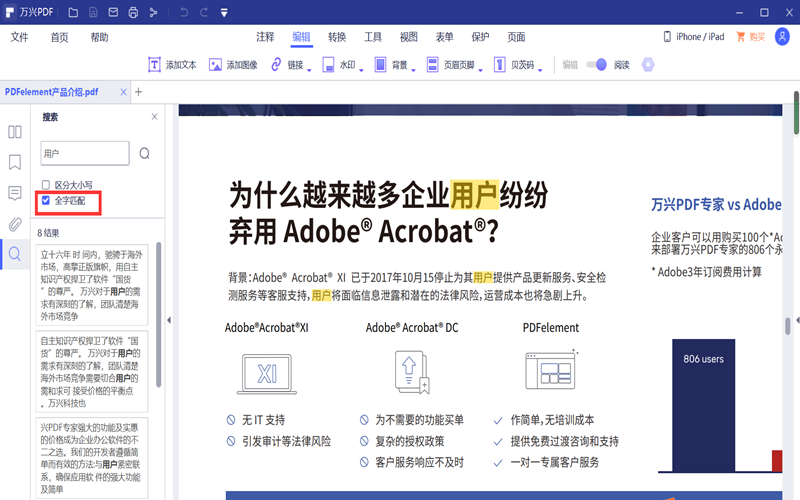This screenshot has width=800, height=500.
Task: Click the magnifier icon beside search box
Action: (x=145, y=153)
